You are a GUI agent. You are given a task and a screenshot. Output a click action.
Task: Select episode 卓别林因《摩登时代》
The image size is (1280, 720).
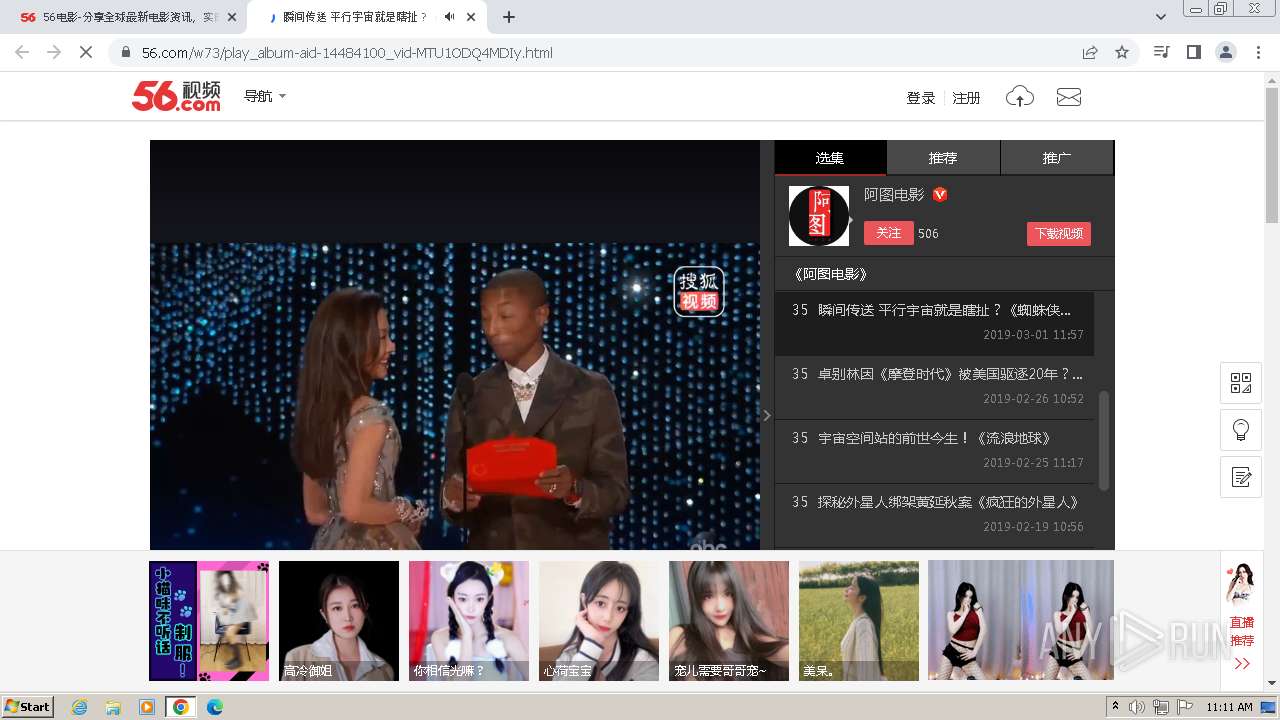tap(934, 387)
